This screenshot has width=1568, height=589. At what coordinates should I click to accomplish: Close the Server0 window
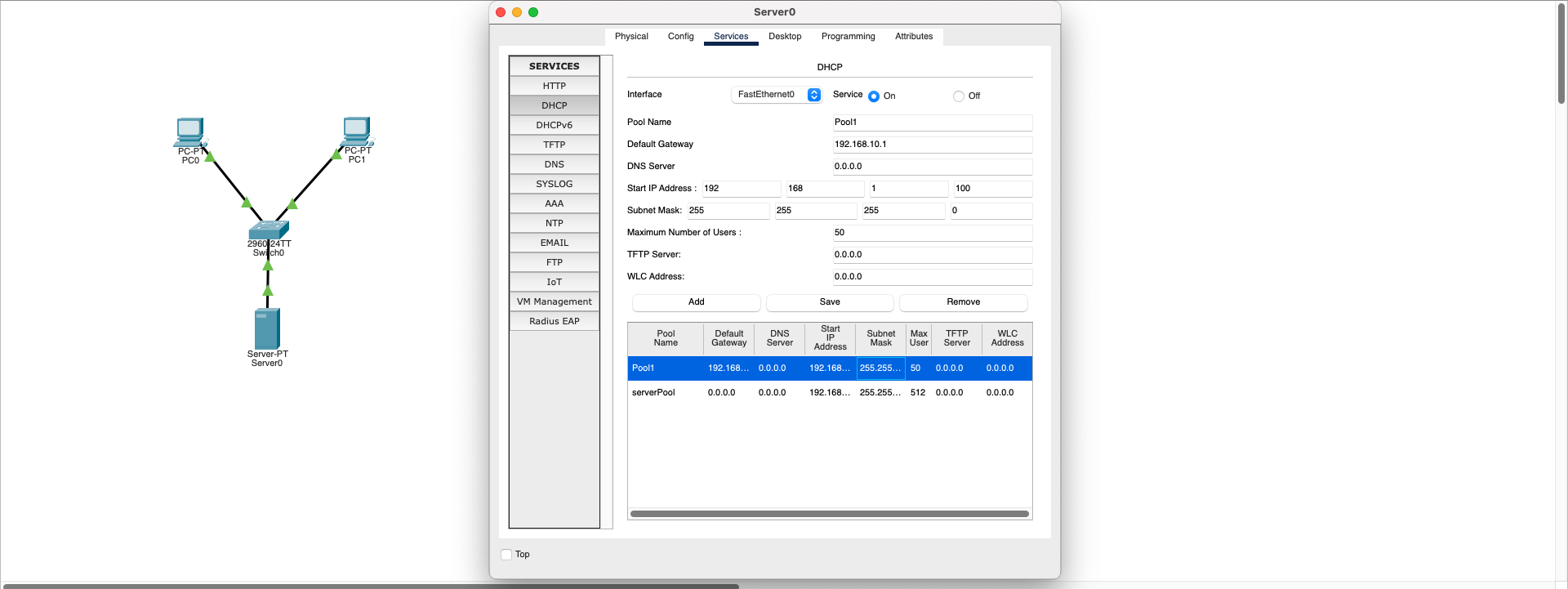coord(501,12)
